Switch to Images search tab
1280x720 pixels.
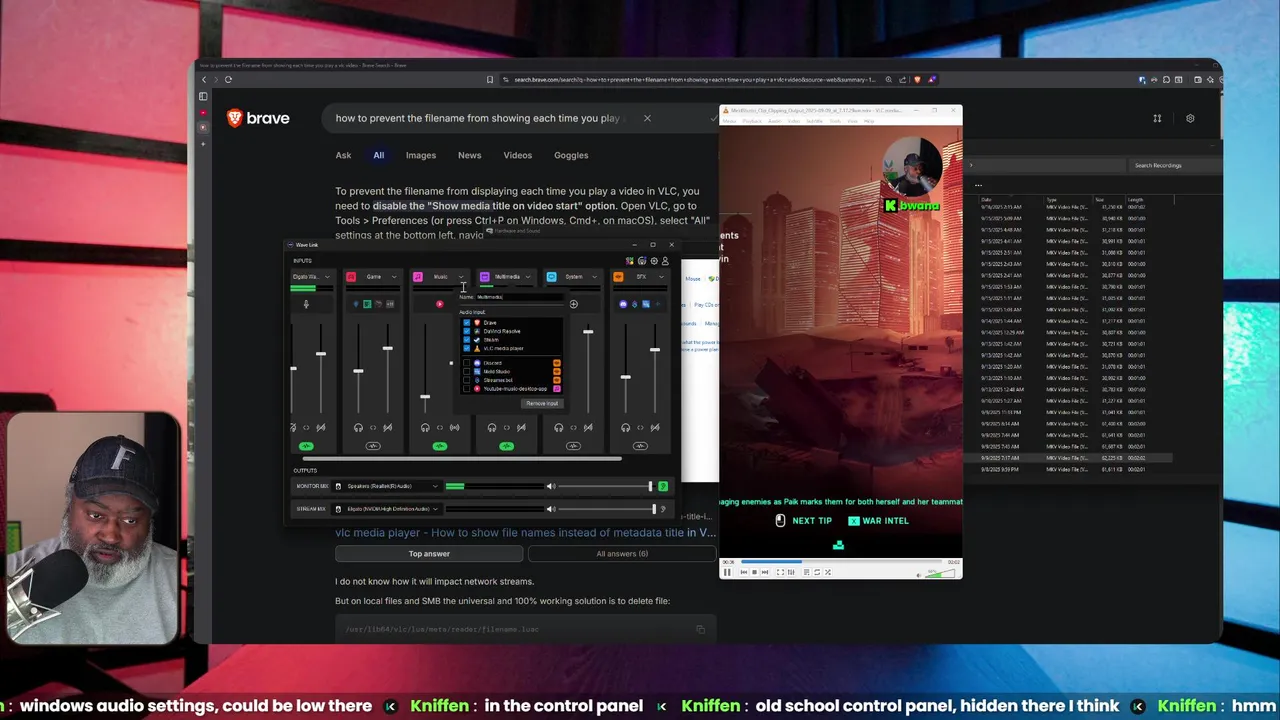pyautogui.click(x=420, y=155)
